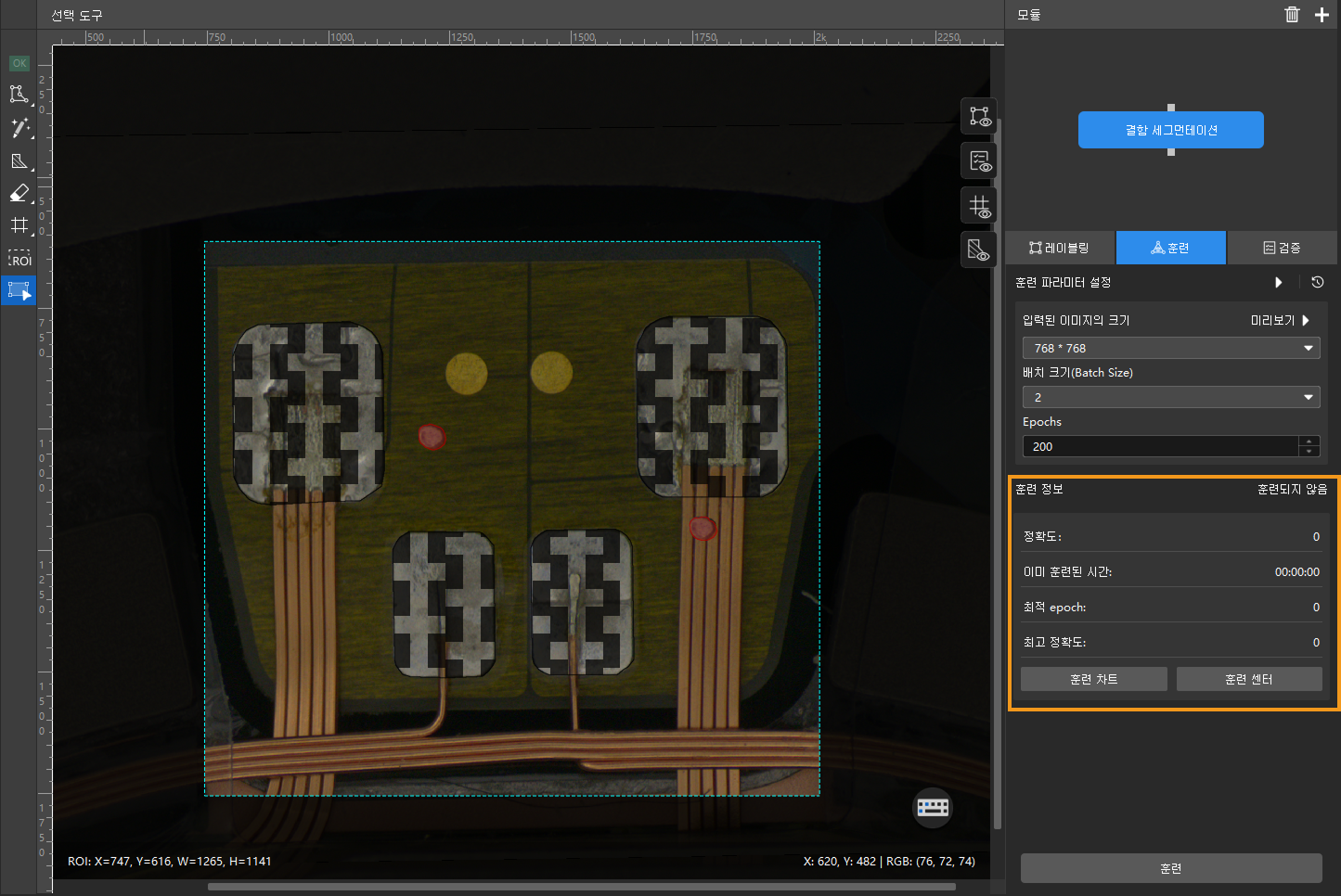
Task: Activate the grid cutting tool
Action: [19, 225]
